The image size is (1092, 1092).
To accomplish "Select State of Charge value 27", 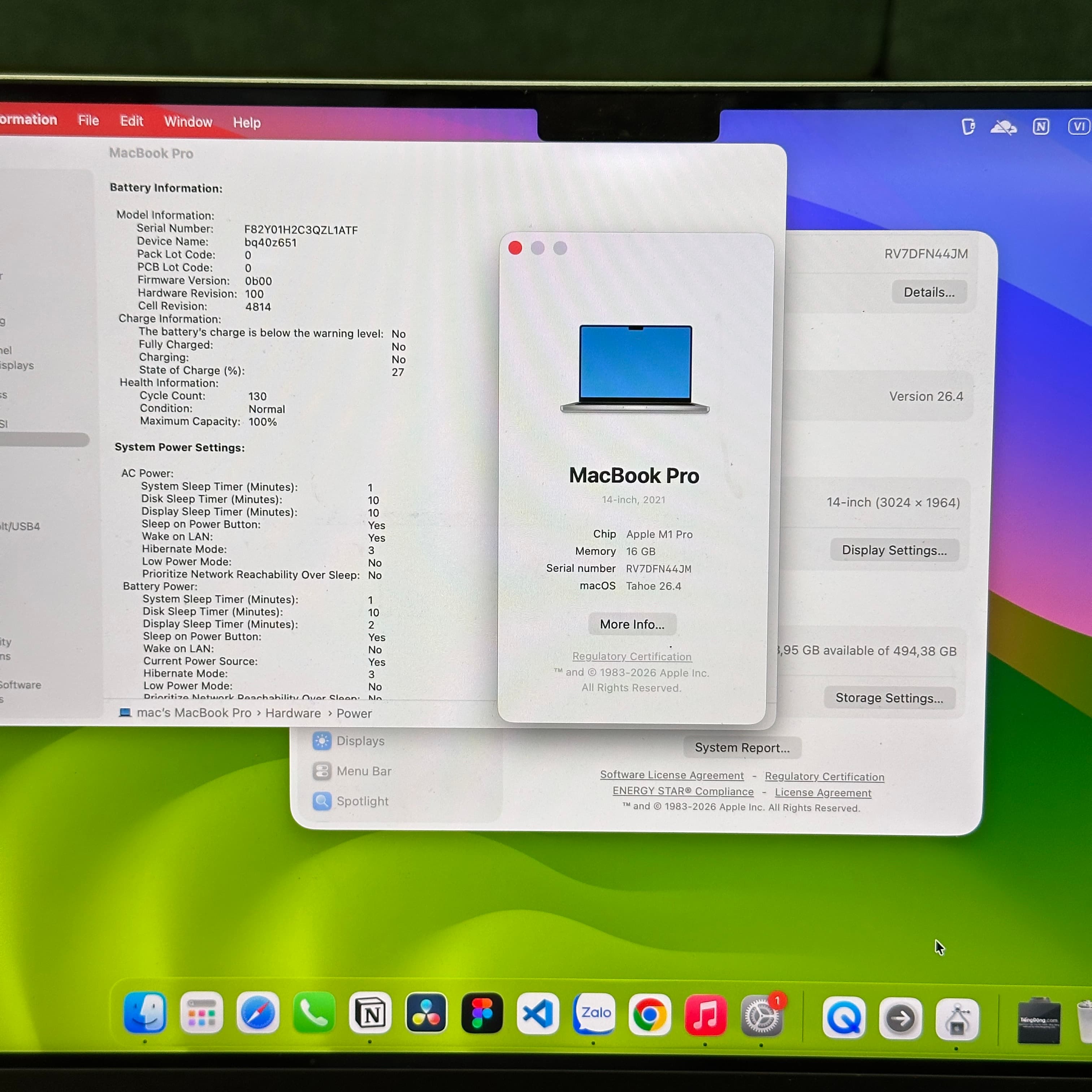I will (398, 372).
